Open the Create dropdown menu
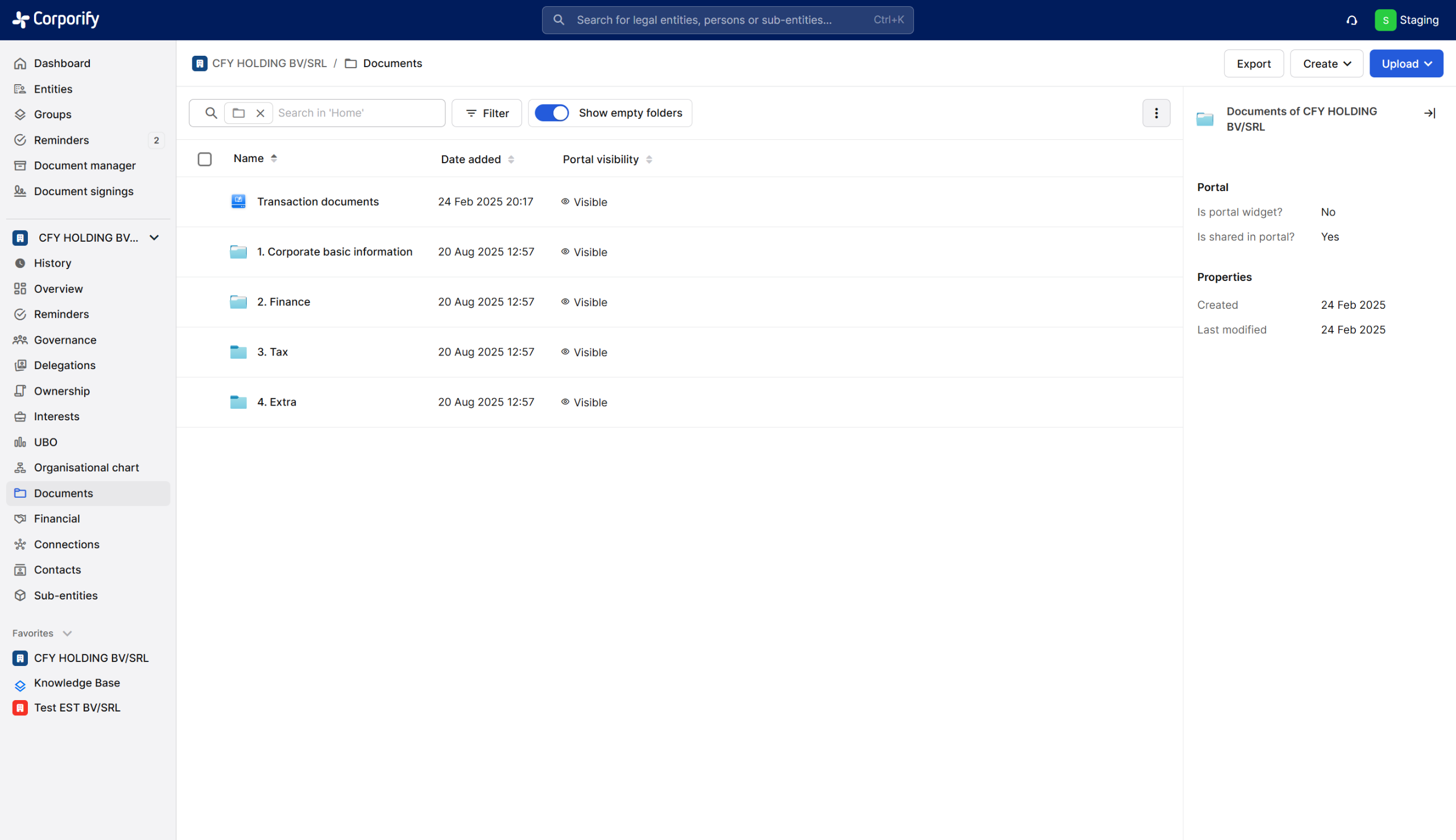Viewport: 1456px width, 840px height. 1326,64
